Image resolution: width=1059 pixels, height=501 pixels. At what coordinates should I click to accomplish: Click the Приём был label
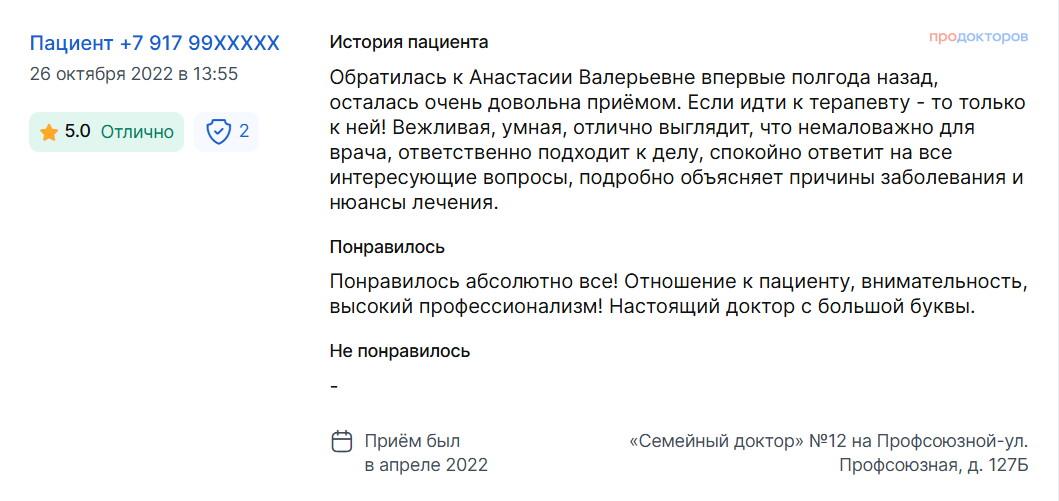[x=413, y=442]
